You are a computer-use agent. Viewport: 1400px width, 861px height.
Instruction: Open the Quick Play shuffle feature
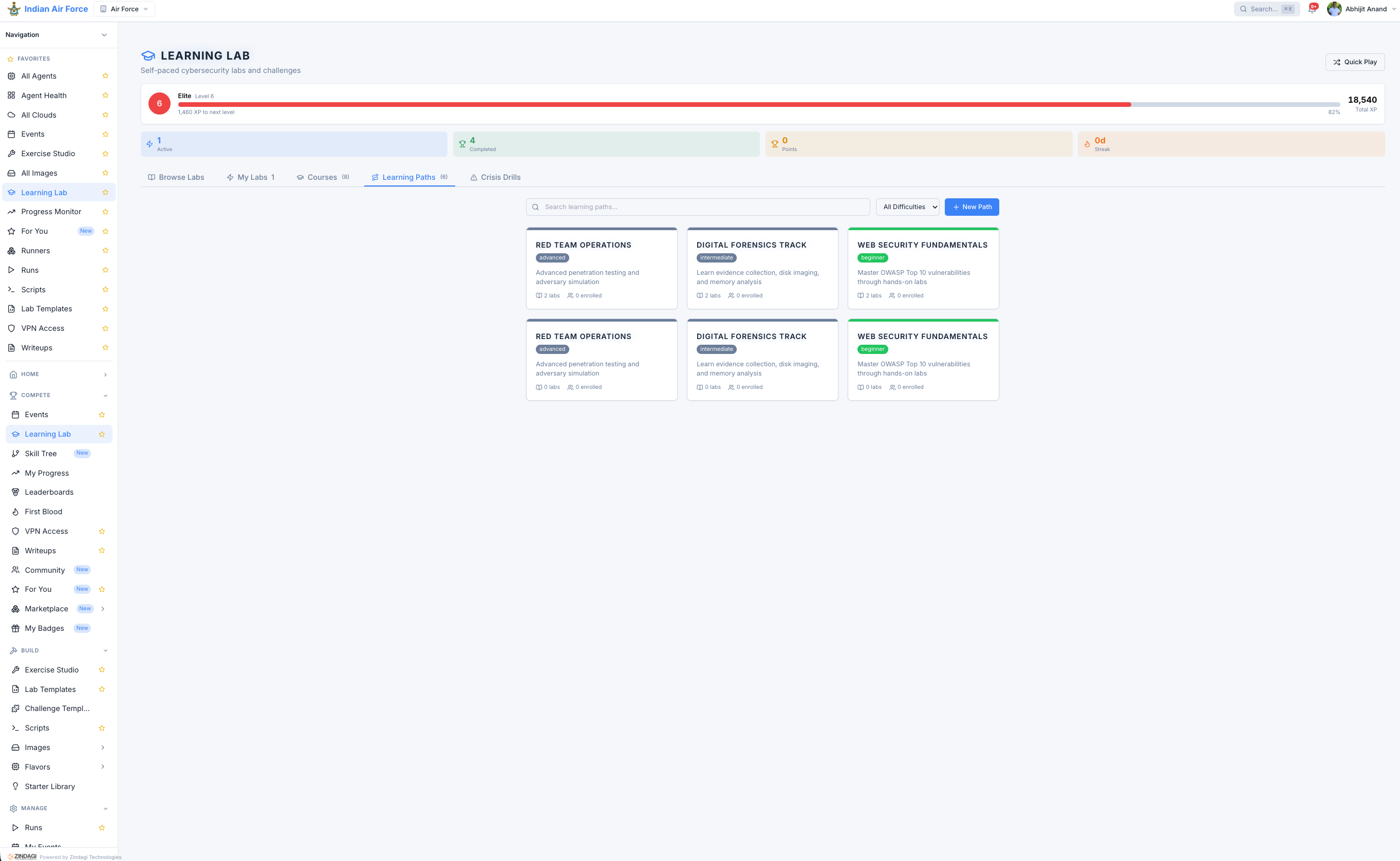[1355, 62]
